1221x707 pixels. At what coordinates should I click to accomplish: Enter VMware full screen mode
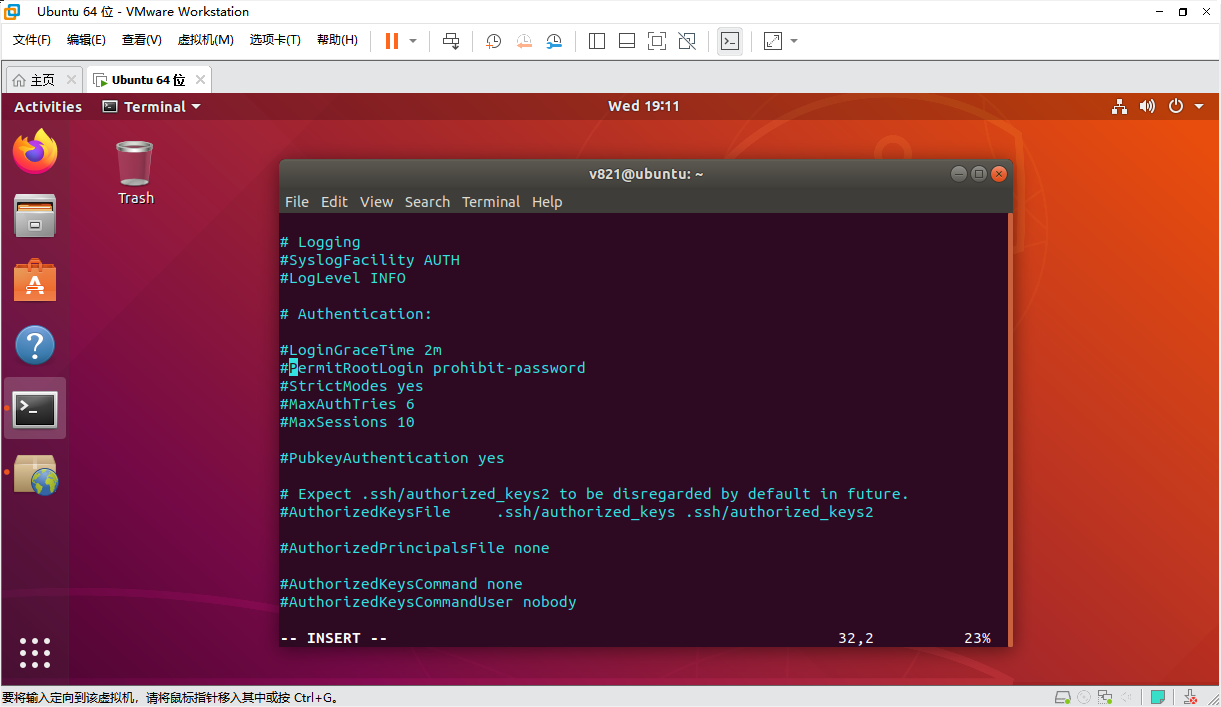657,41
